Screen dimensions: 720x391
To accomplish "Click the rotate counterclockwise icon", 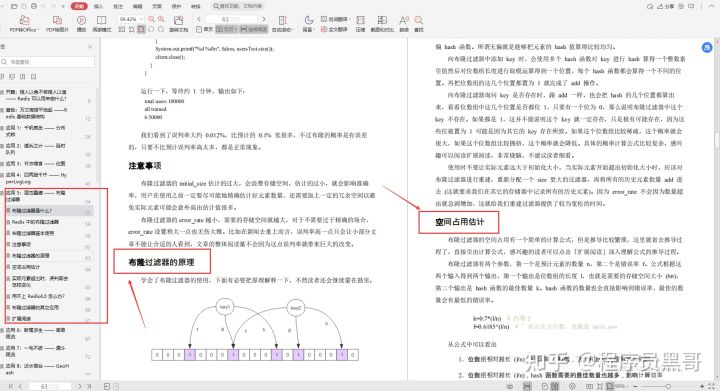I will 151,29.
